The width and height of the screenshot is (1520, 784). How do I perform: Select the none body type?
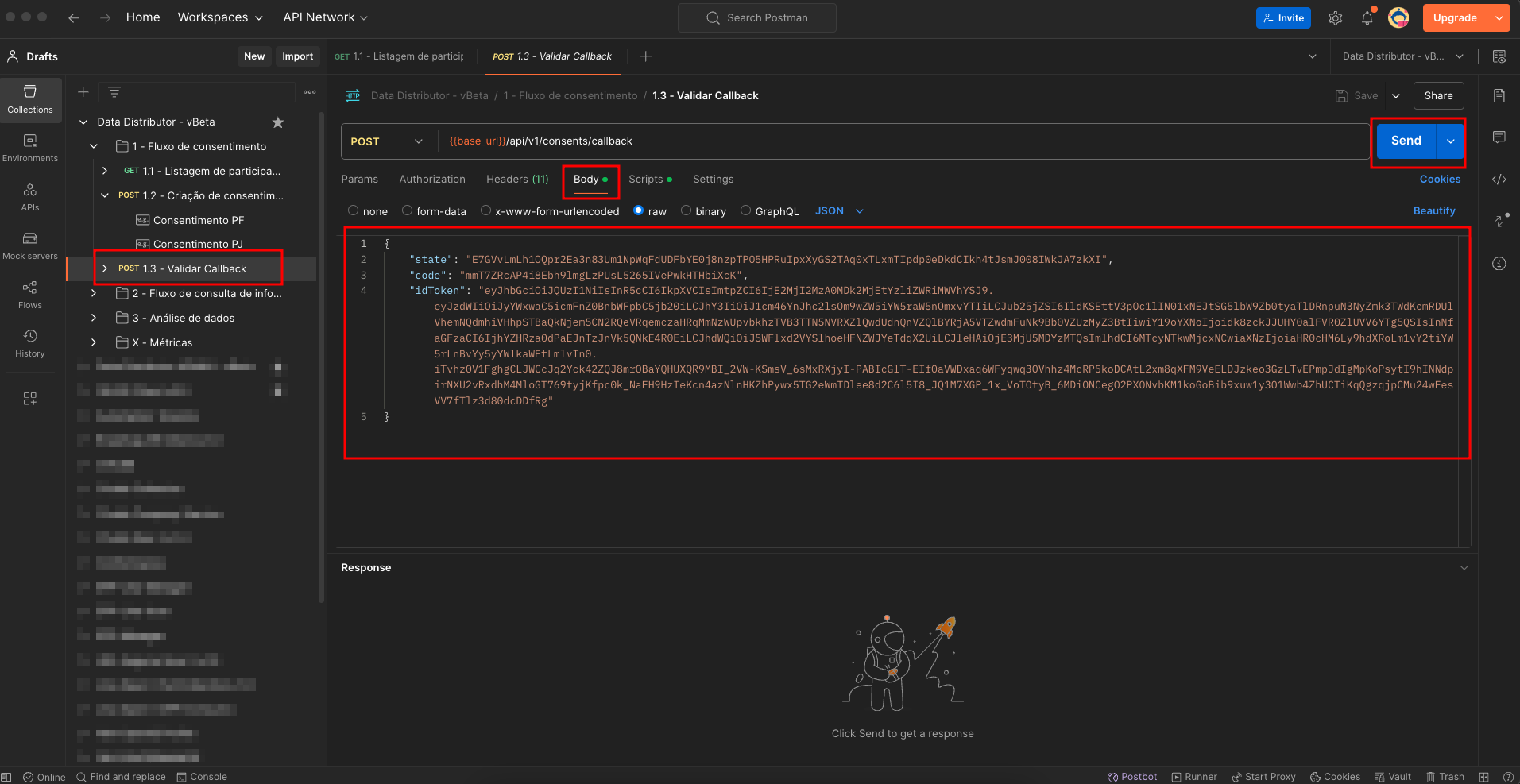pyautogui.click(x=354, y=210)
